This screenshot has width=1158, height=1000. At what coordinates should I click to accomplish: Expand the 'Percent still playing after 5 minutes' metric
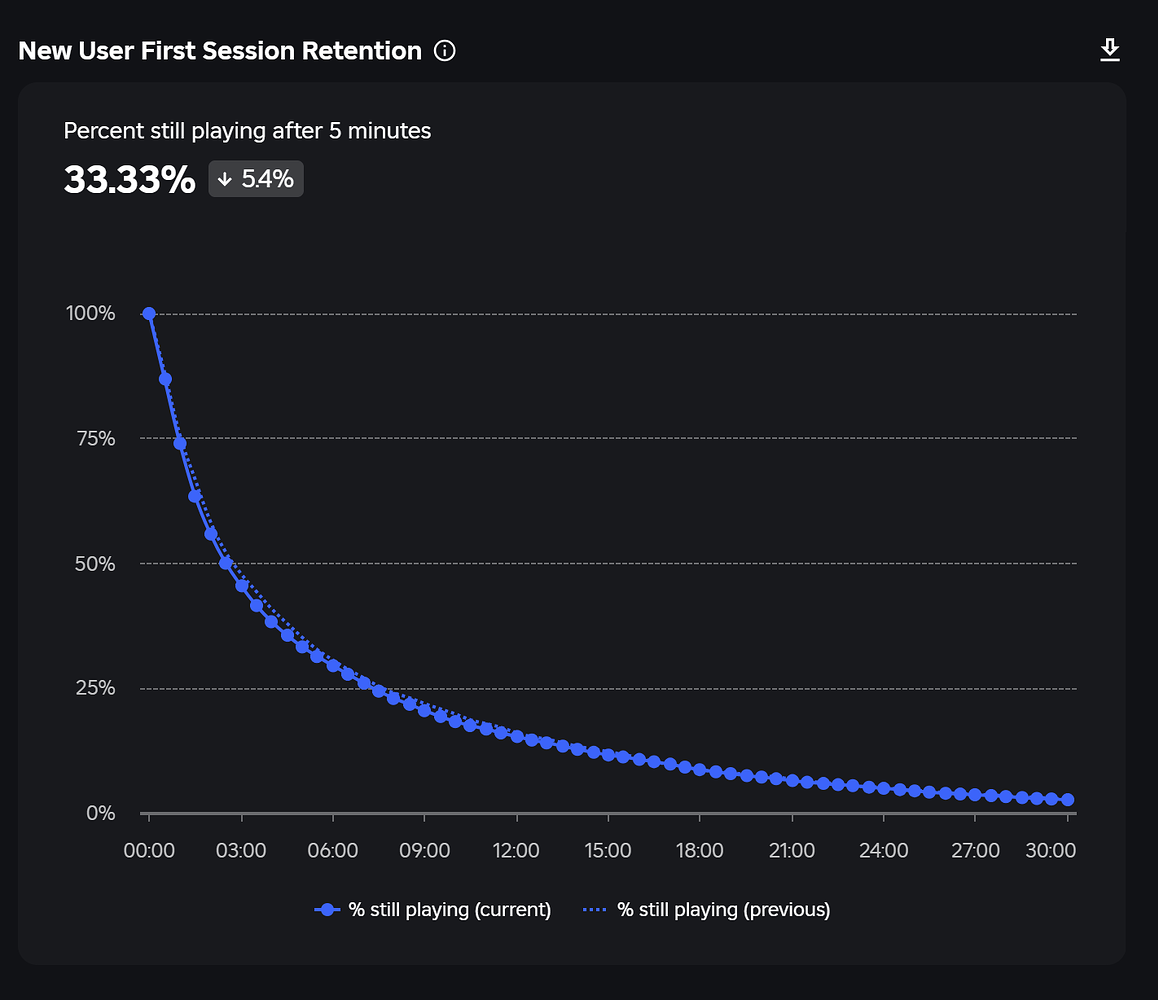pyautogui.click(x=247, y=130)
